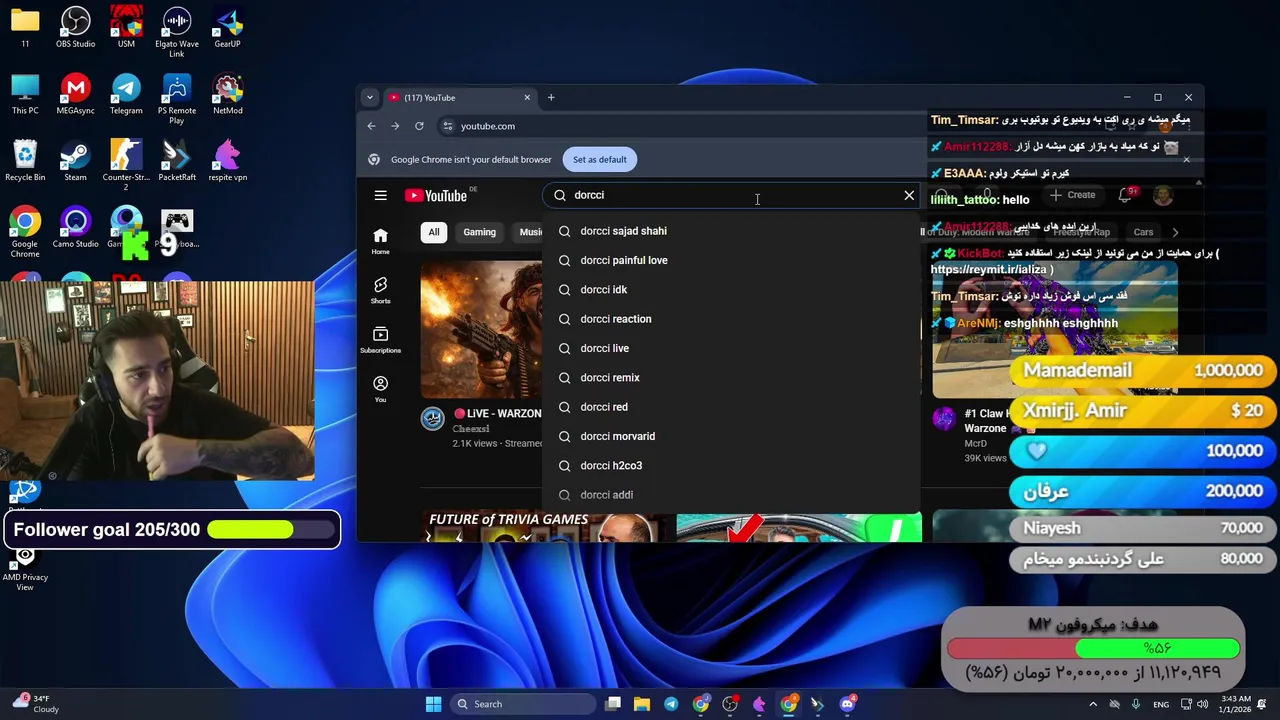The image size is (1280, 720).
Task: Open Elgato Wave Link shortcut
Action: [x=177, y=32]
